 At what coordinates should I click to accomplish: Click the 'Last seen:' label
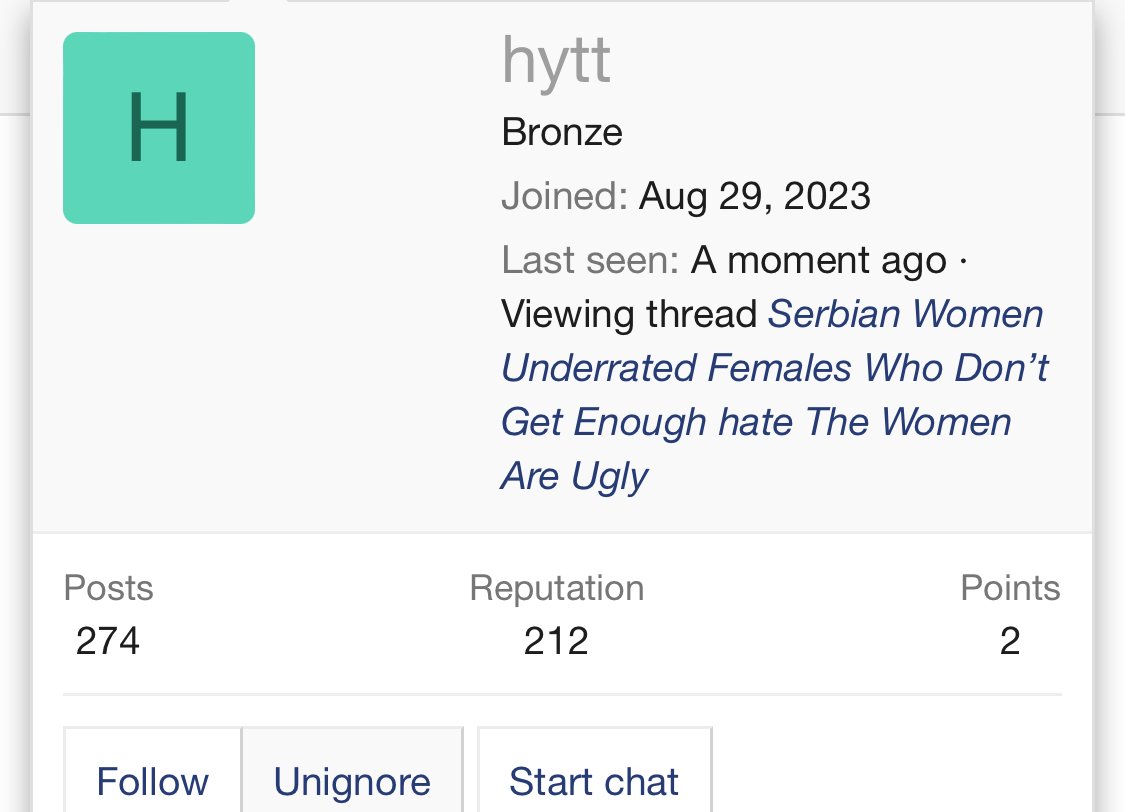click(x=590, y=261)
